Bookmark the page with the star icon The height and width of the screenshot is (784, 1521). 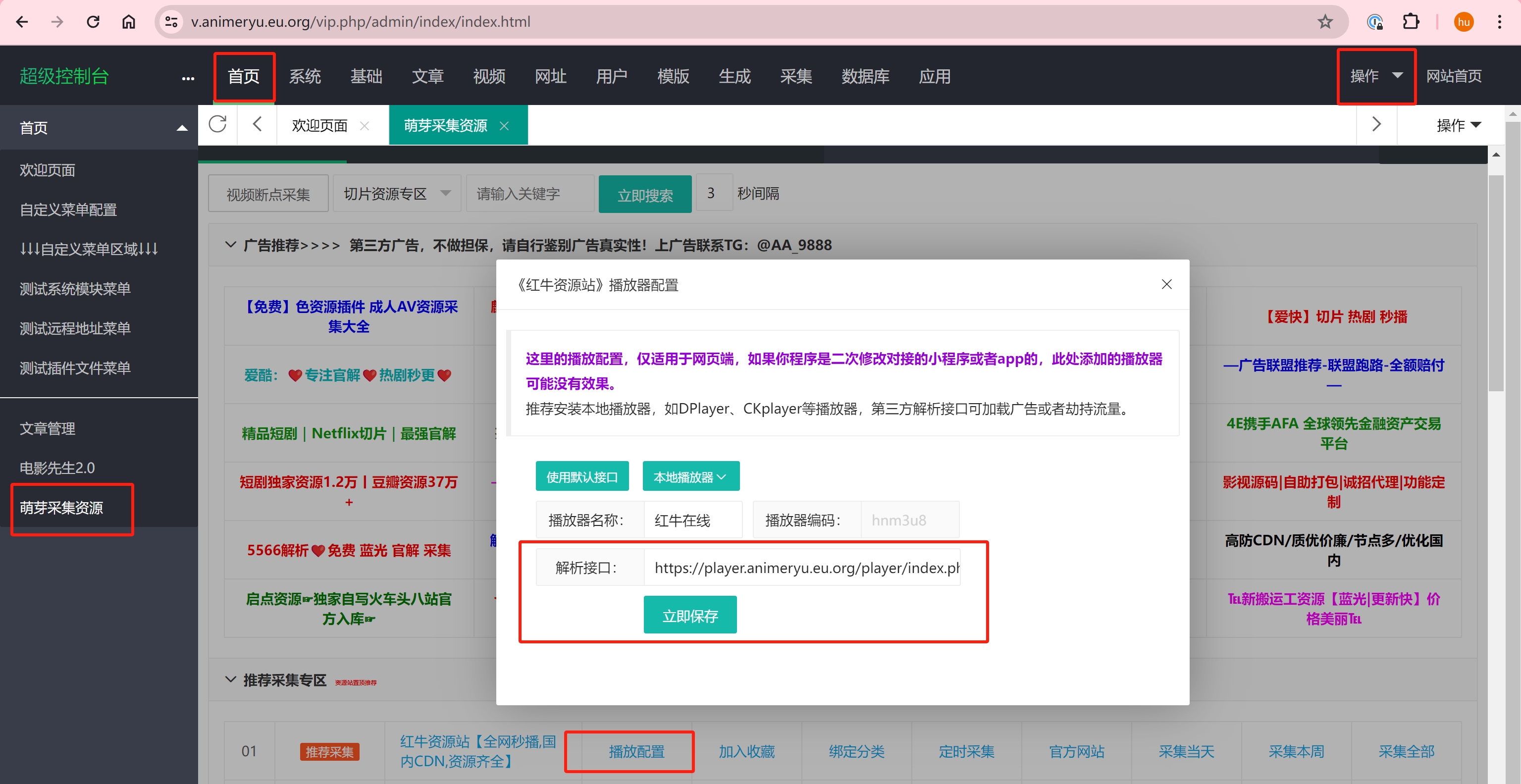[x=1325, y=22]
